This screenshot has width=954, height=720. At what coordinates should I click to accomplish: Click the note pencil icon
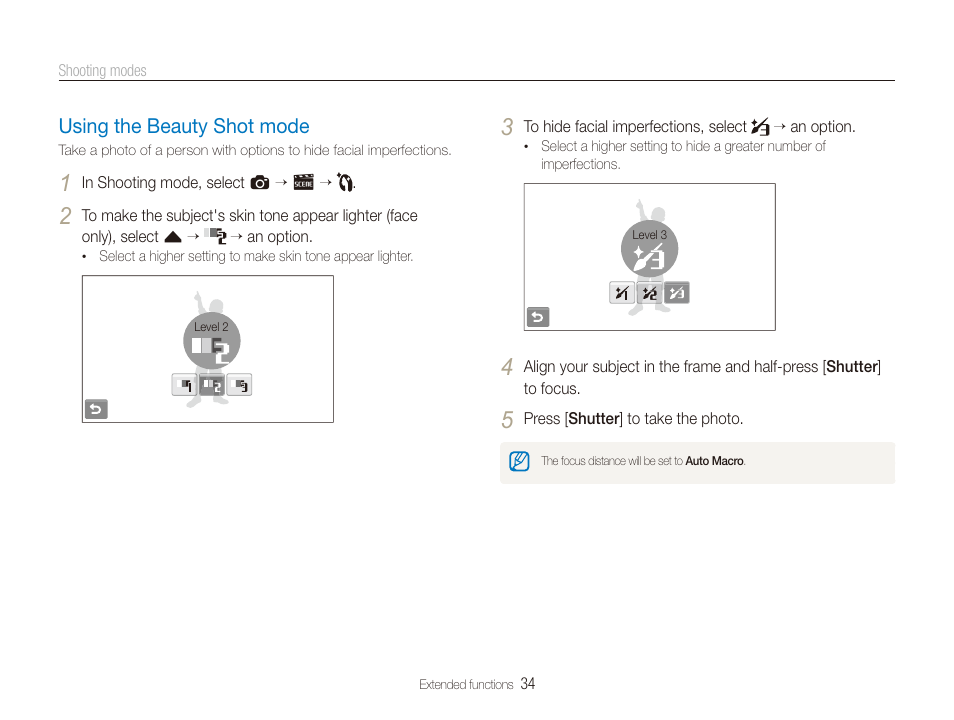[x=519, y=461]
